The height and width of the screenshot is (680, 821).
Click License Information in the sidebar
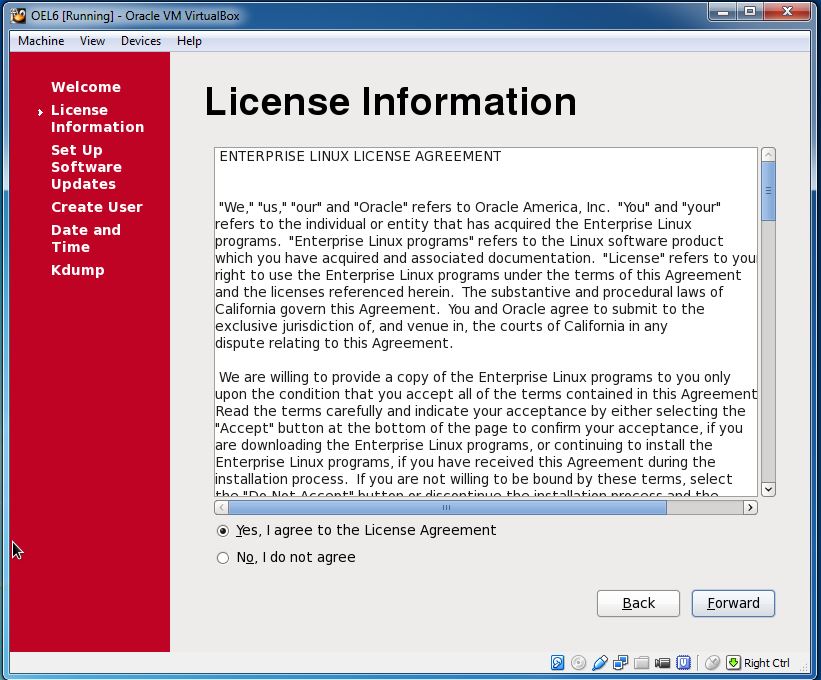point(97,118)
